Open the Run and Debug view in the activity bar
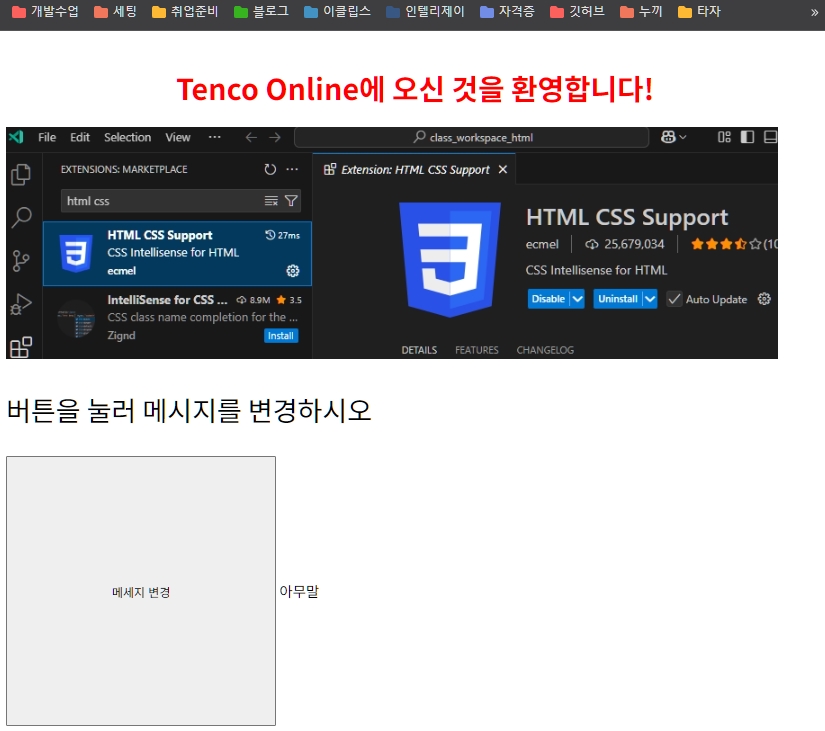The height and width of the screenshot is (731, 825). tap(21, 304)
